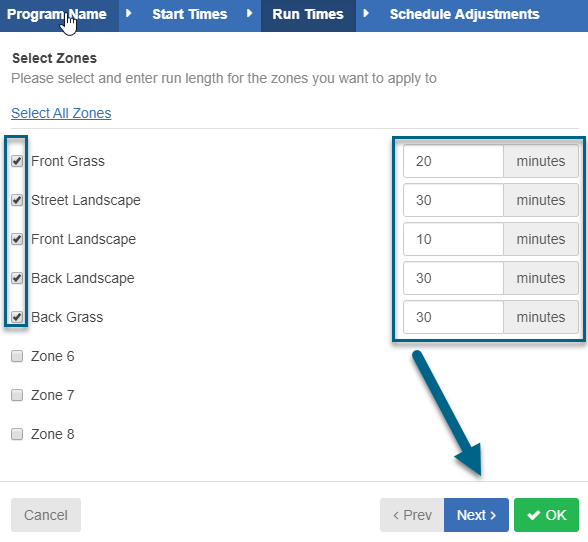Enable the Zone 6 checkbox

[17, 356]
